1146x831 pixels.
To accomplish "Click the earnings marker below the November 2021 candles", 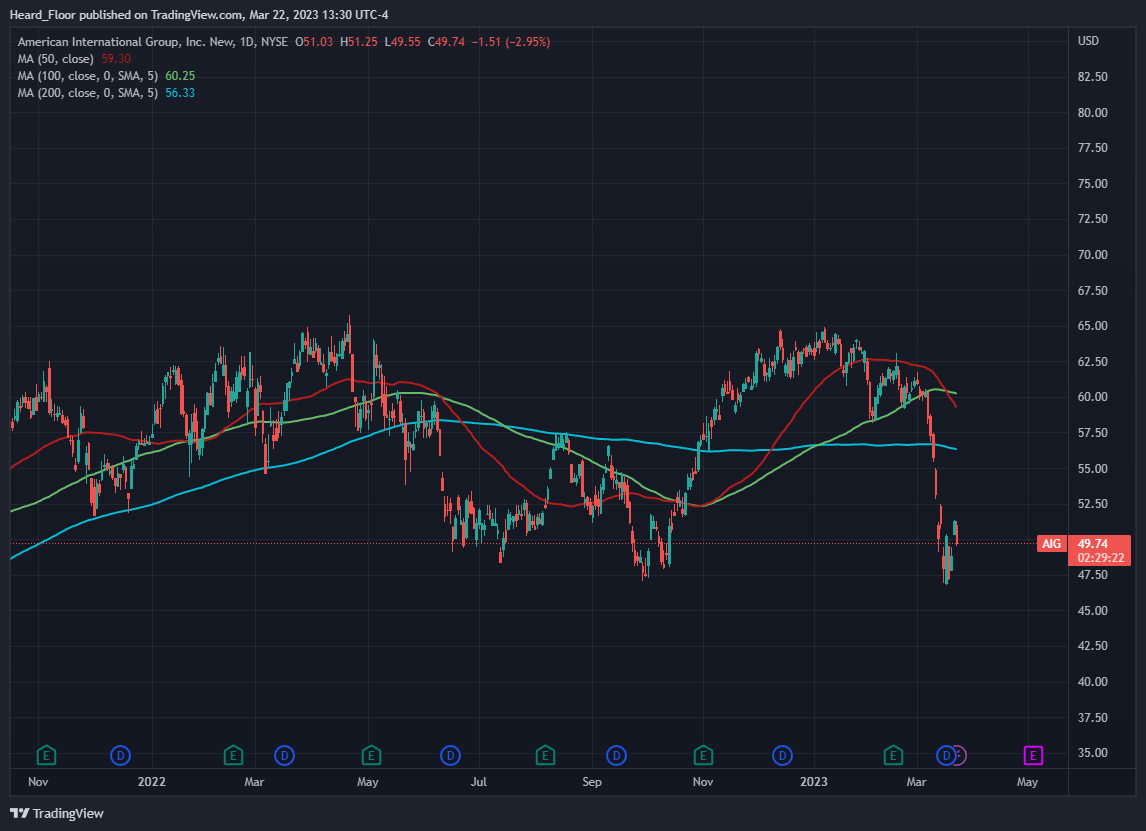I will click(46, 755).
